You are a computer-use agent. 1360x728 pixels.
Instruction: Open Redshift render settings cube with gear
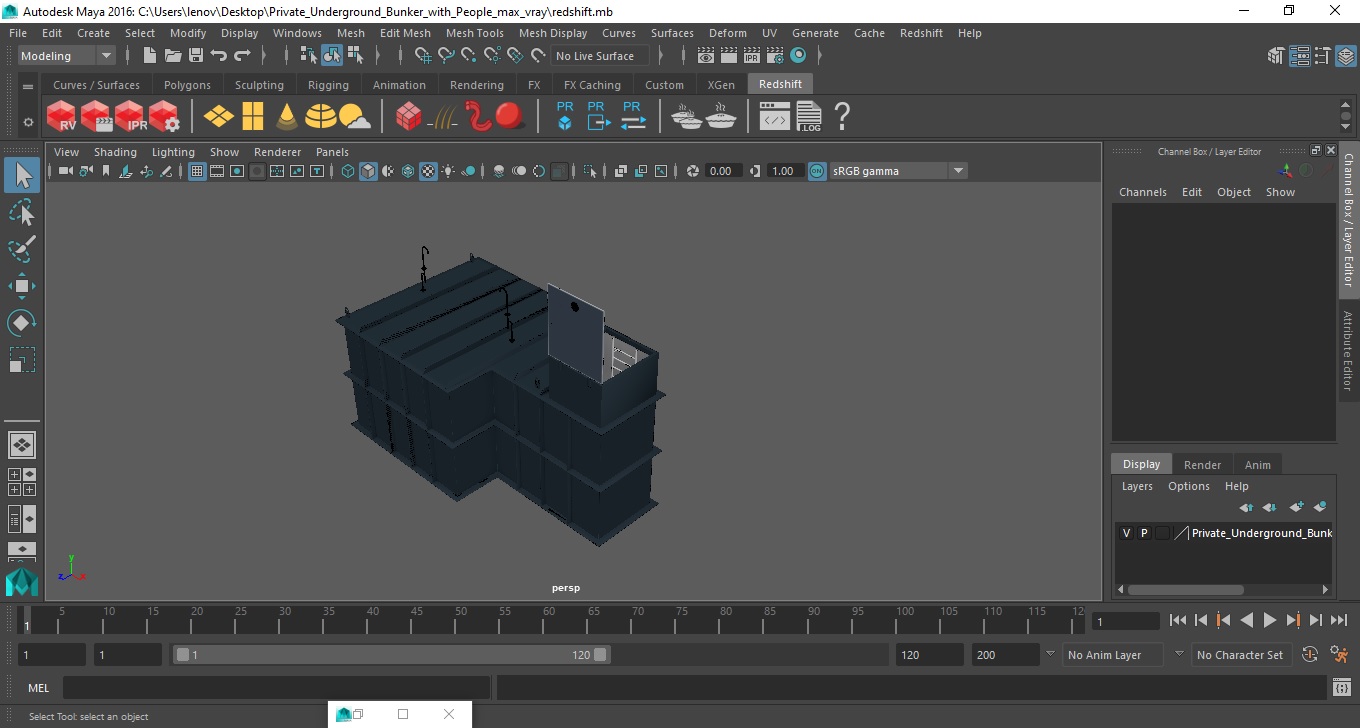(164, 116)
